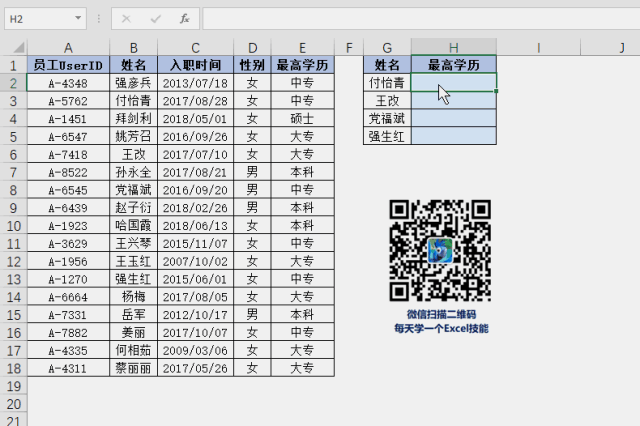Viewport: 640px width, 426px height.
Task: Select the date cell 2018/05/01
Action: [x=195, y=119]
